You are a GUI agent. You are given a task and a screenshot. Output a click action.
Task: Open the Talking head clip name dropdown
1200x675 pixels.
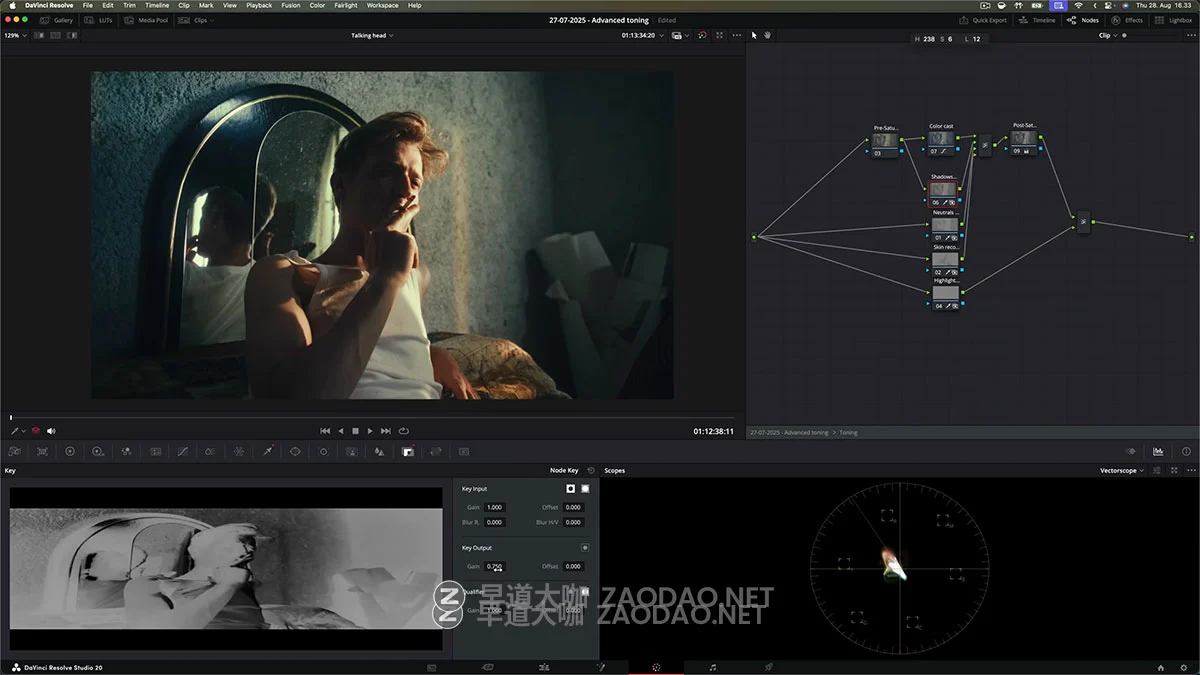pyautogui.click(x=372, y=35)
